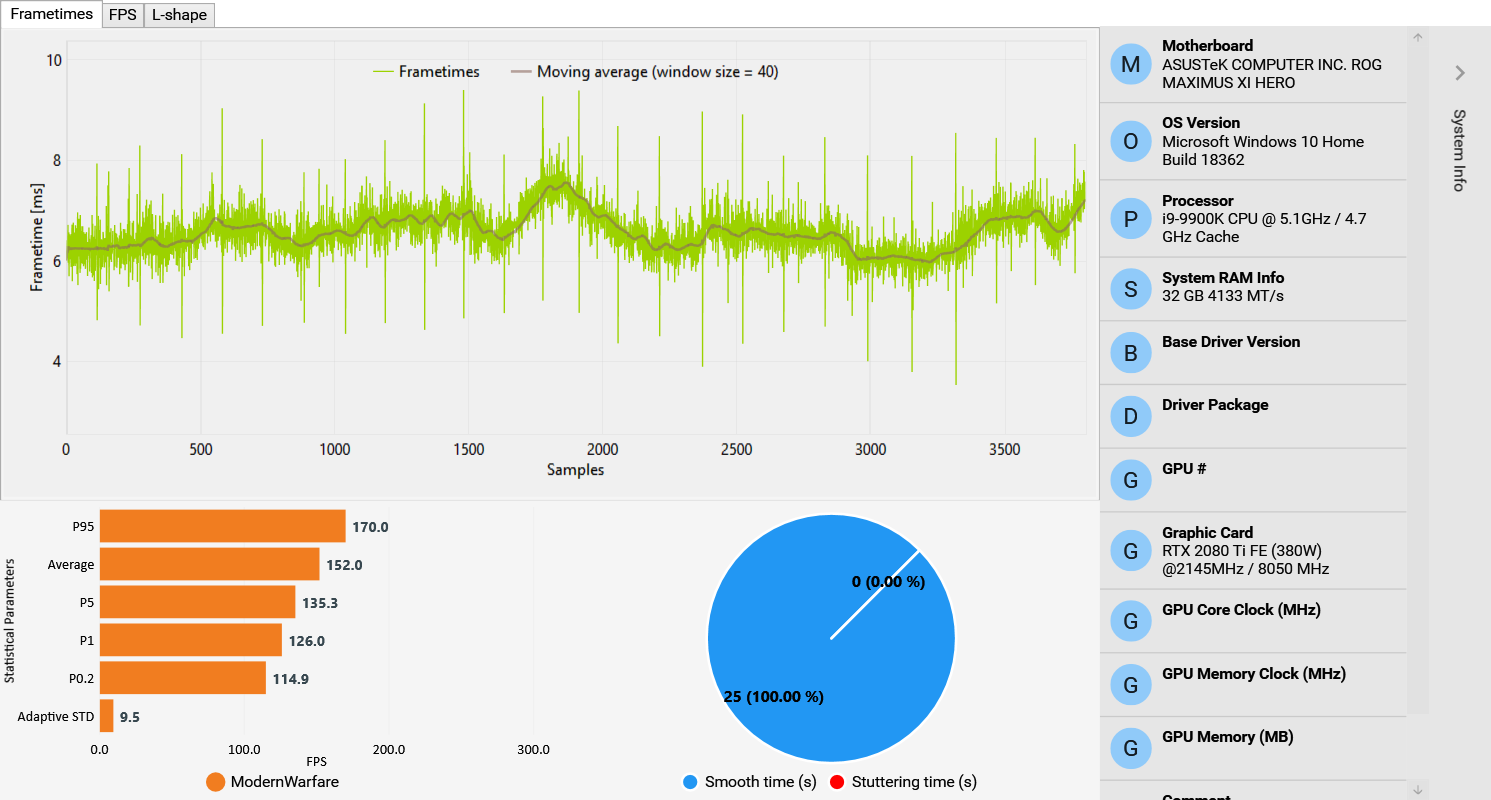
Task: Open the L-shape tab
Action: coord(179,15)
